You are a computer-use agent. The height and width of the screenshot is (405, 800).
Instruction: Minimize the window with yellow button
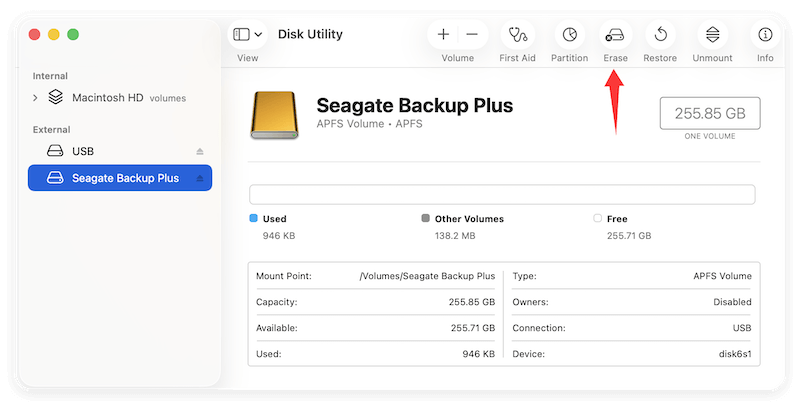pyautogui.click(x=54, y=35)
